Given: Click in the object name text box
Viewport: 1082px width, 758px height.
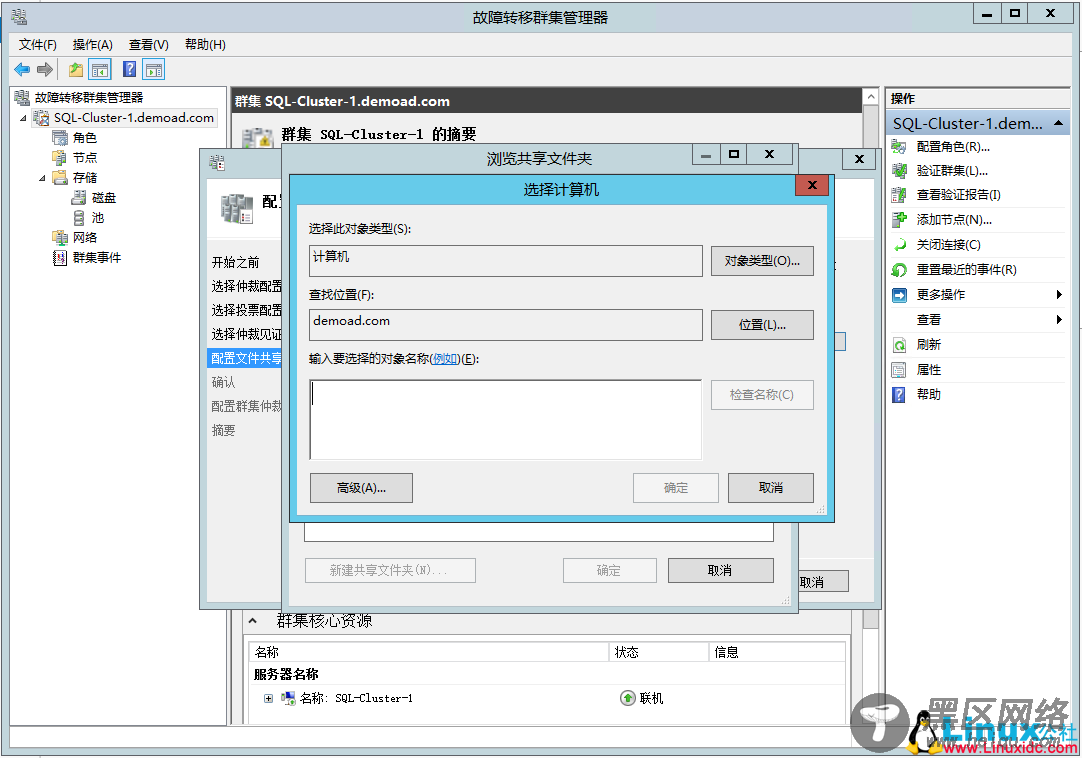Looking at the screenshot, I should pos(506,420).
